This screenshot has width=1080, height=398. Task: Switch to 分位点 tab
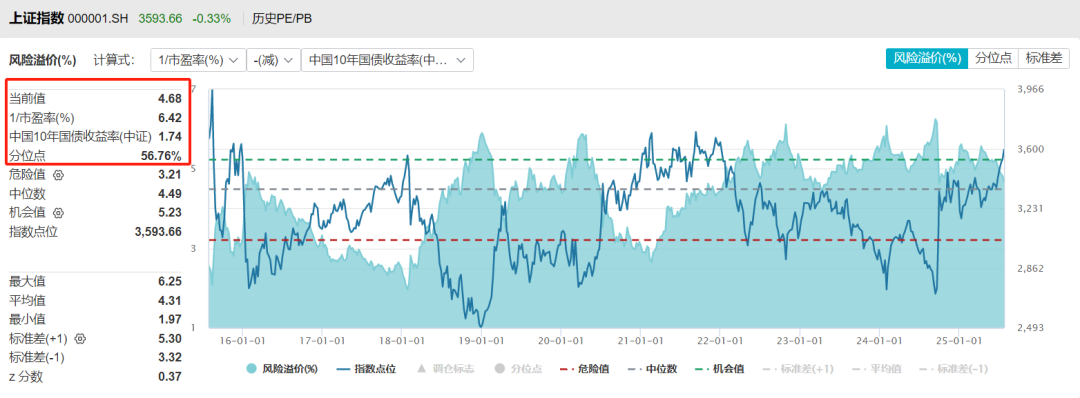tap(993, 59)
